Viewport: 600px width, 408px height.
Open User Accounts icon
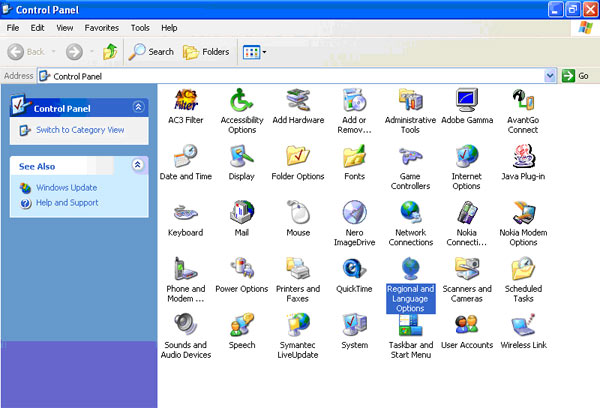467,325
